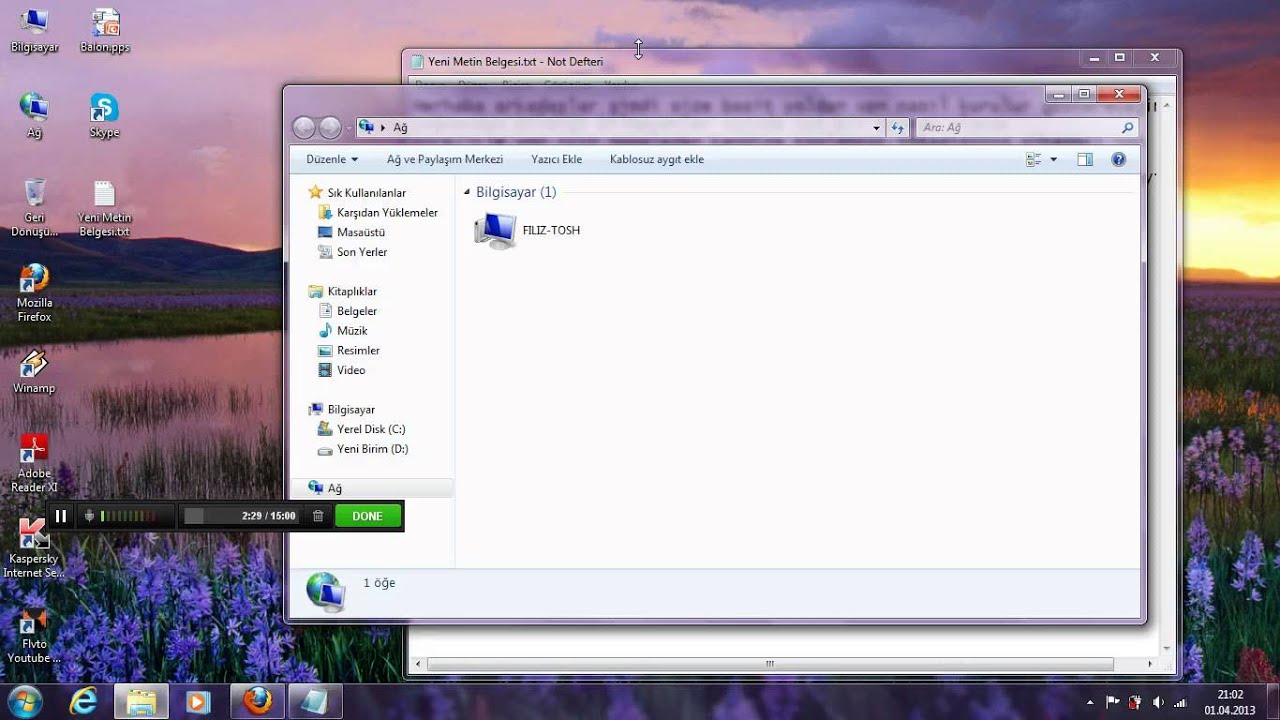The height and width of the screenshot is (720, 1280).
Task: Open Video library
Action: coord(350,370)
